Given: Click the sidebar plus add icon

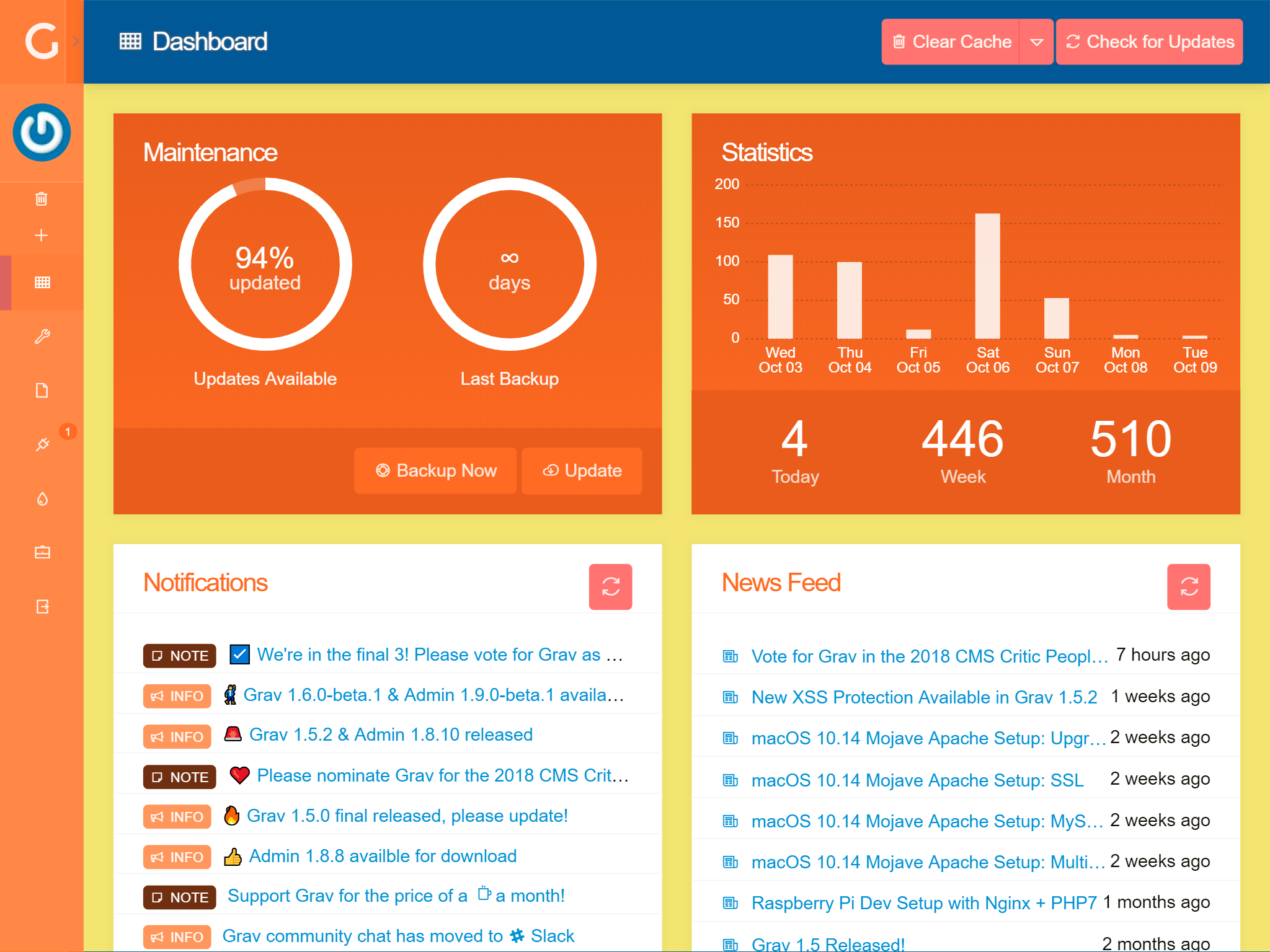Looking at the screenshot, I should [42, 236].
